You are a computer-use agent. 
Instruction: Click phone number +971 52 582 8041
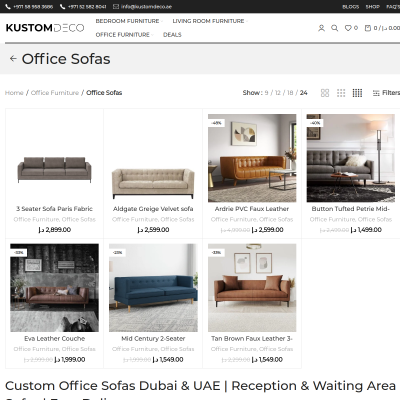(x=87, y=7)
